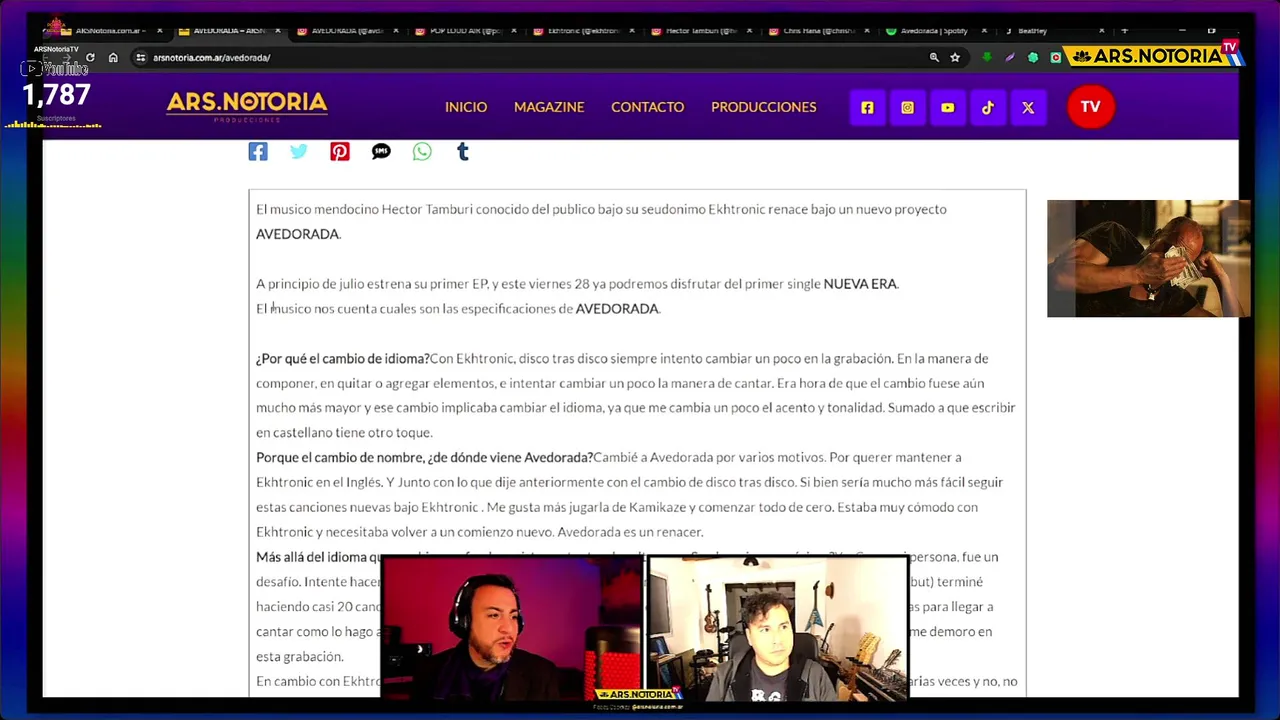Share the article via SMS
Screen dimensions: 1280x720
tap(381, 151)
